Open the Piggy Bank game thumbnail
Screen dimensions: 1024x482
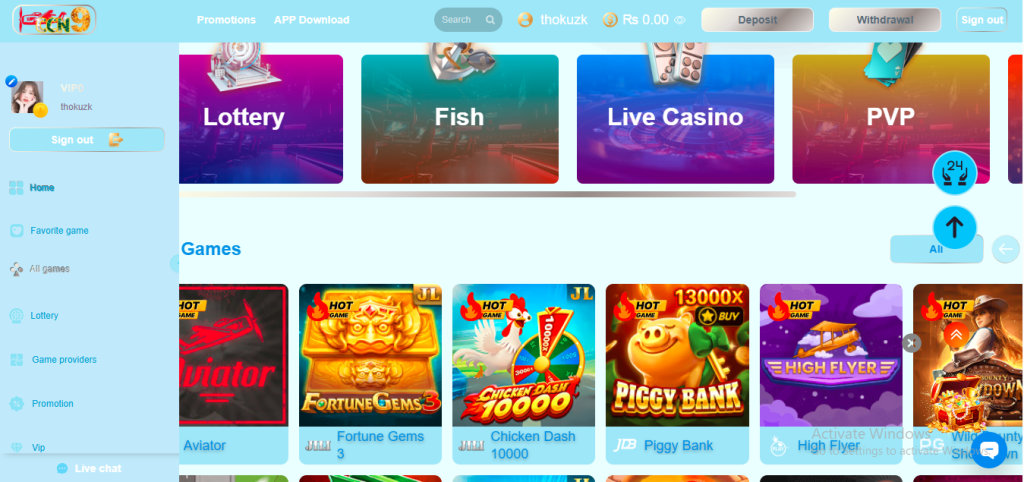coord(677,355)
